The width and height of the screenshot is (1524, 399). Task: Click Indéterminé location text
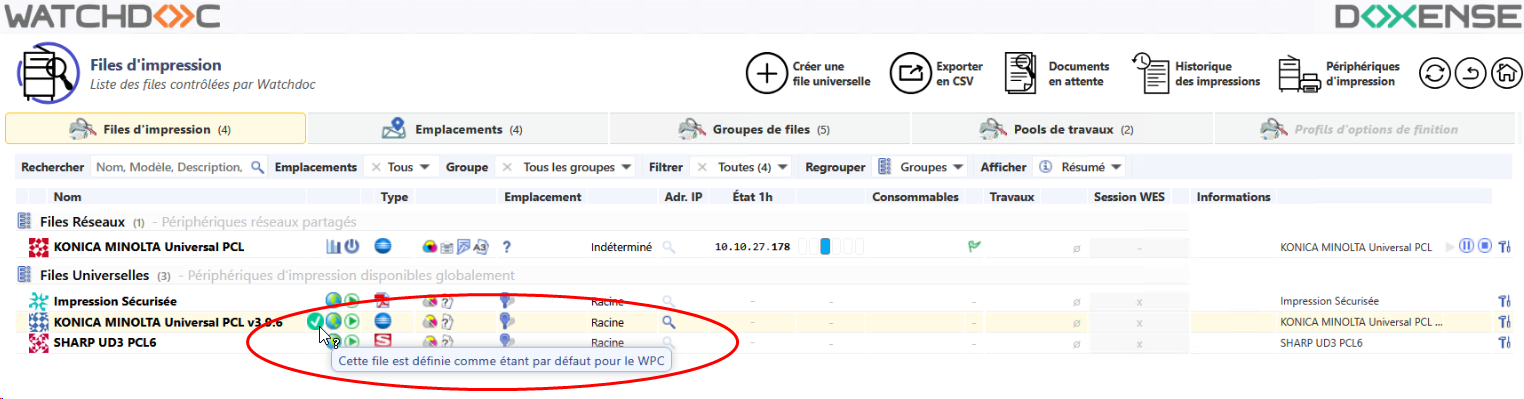pos(621,247)
